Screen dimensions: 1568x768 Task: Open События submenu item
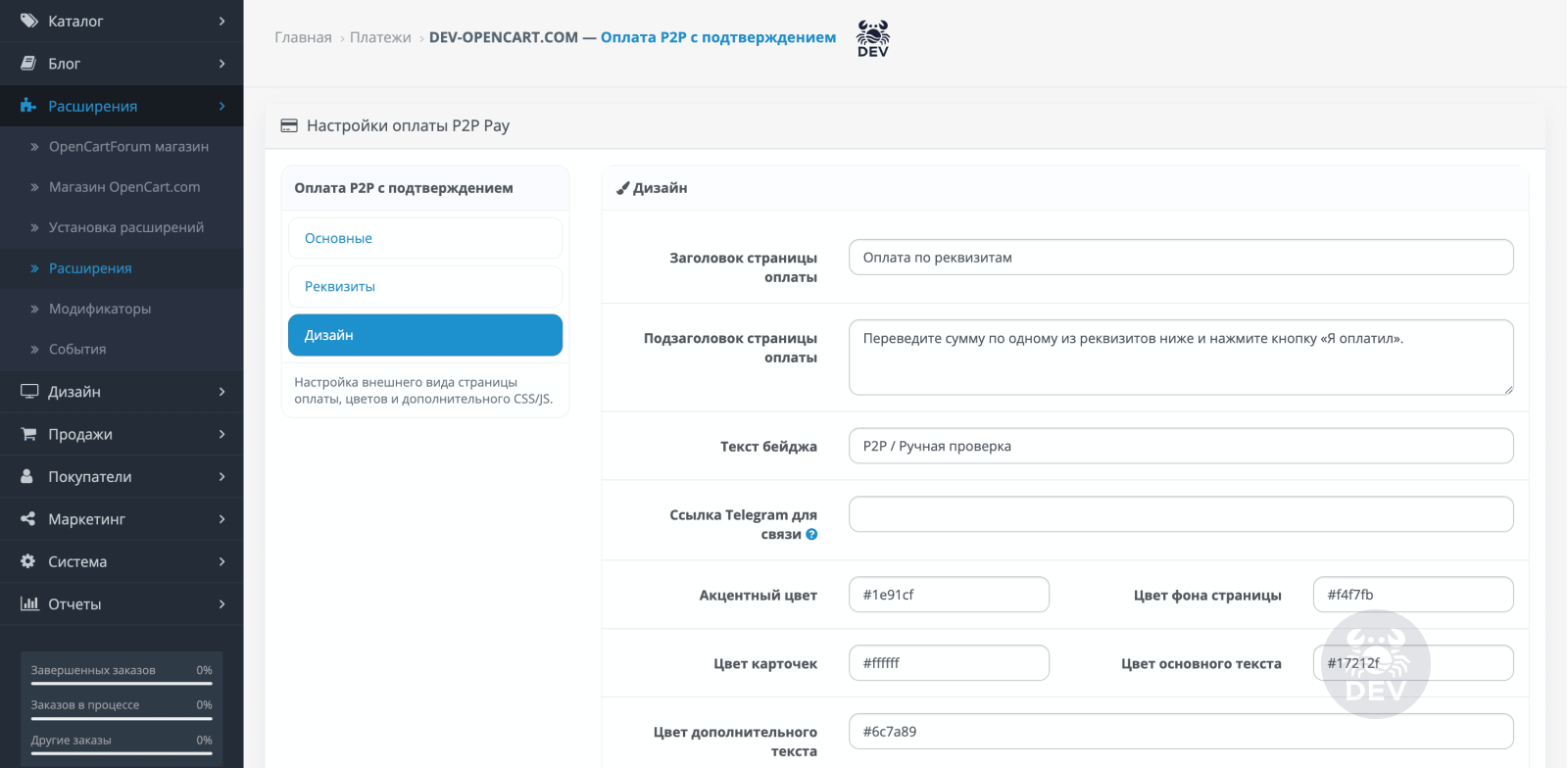pyautogui.click(x=122, y=349)
